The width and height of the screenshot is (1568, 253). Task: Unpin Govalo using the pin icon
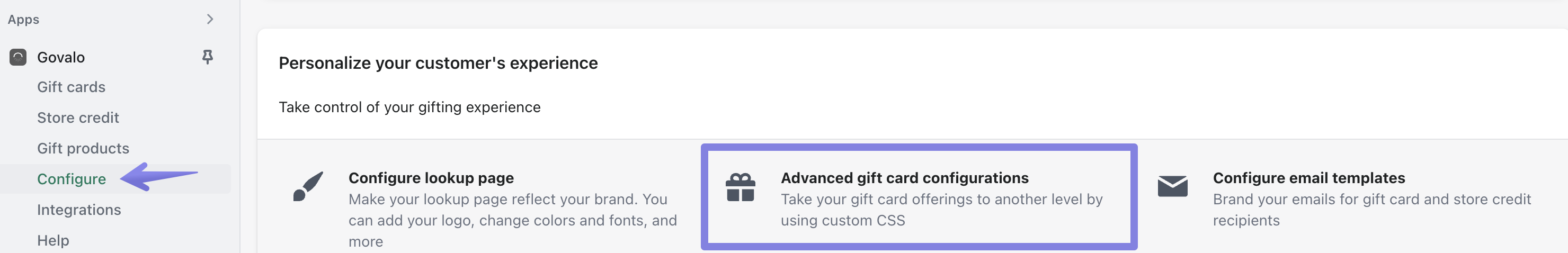pos(208,57)
